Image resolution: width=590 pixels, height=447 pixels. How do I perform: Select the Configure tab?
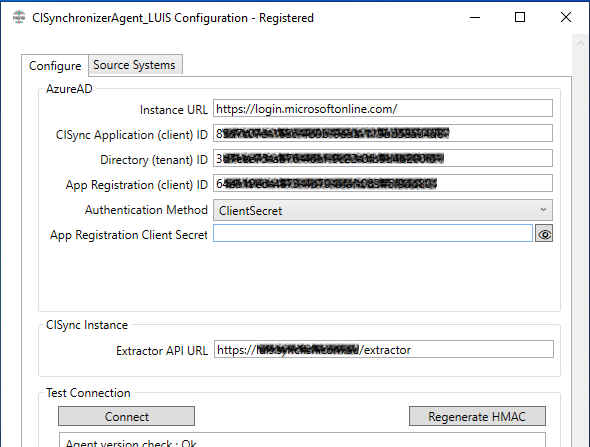coord(55,65)
